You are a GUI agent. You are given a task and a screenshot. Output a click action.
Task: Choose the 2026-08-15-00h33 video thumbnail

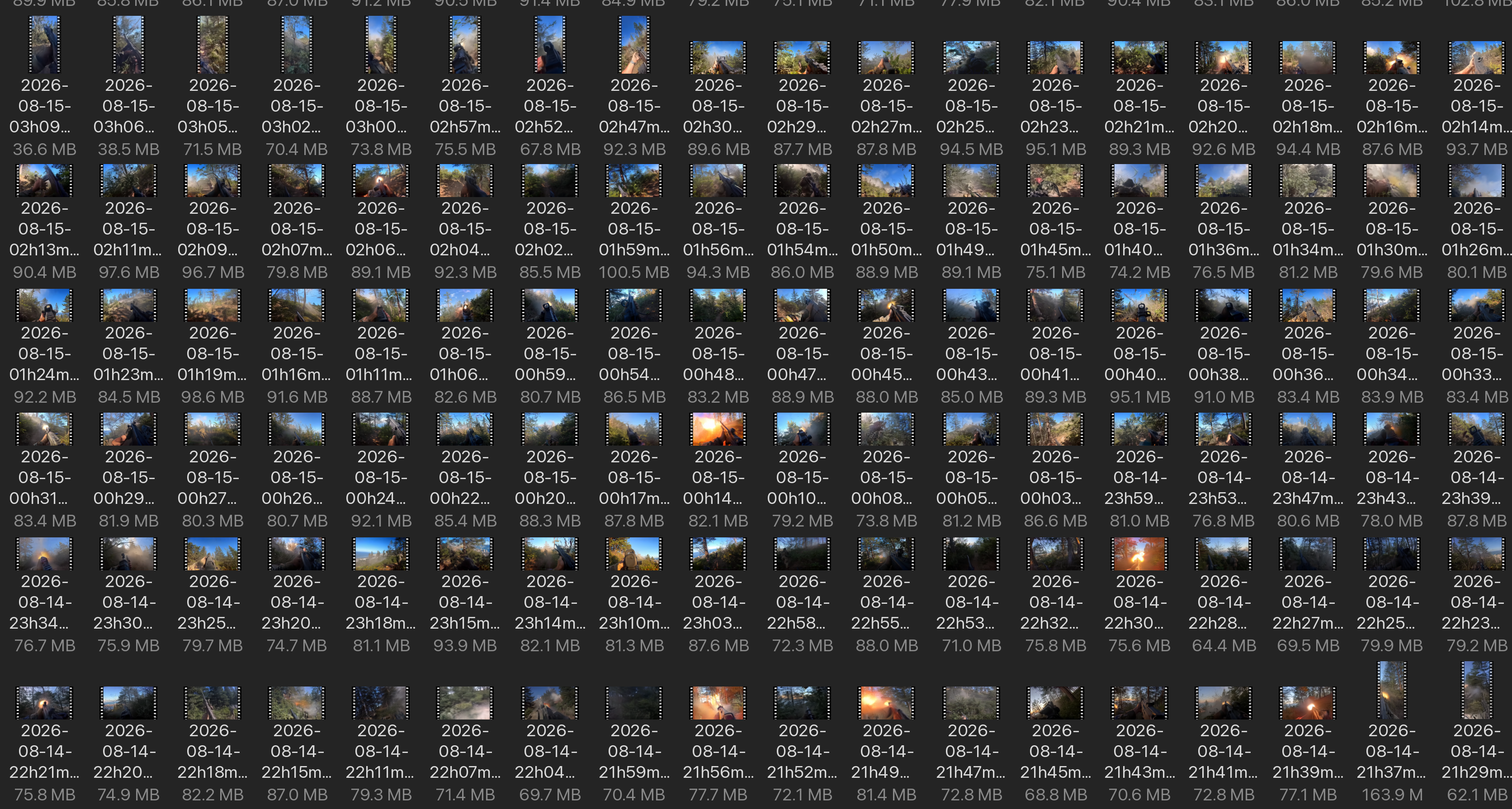coord(1477,305)
